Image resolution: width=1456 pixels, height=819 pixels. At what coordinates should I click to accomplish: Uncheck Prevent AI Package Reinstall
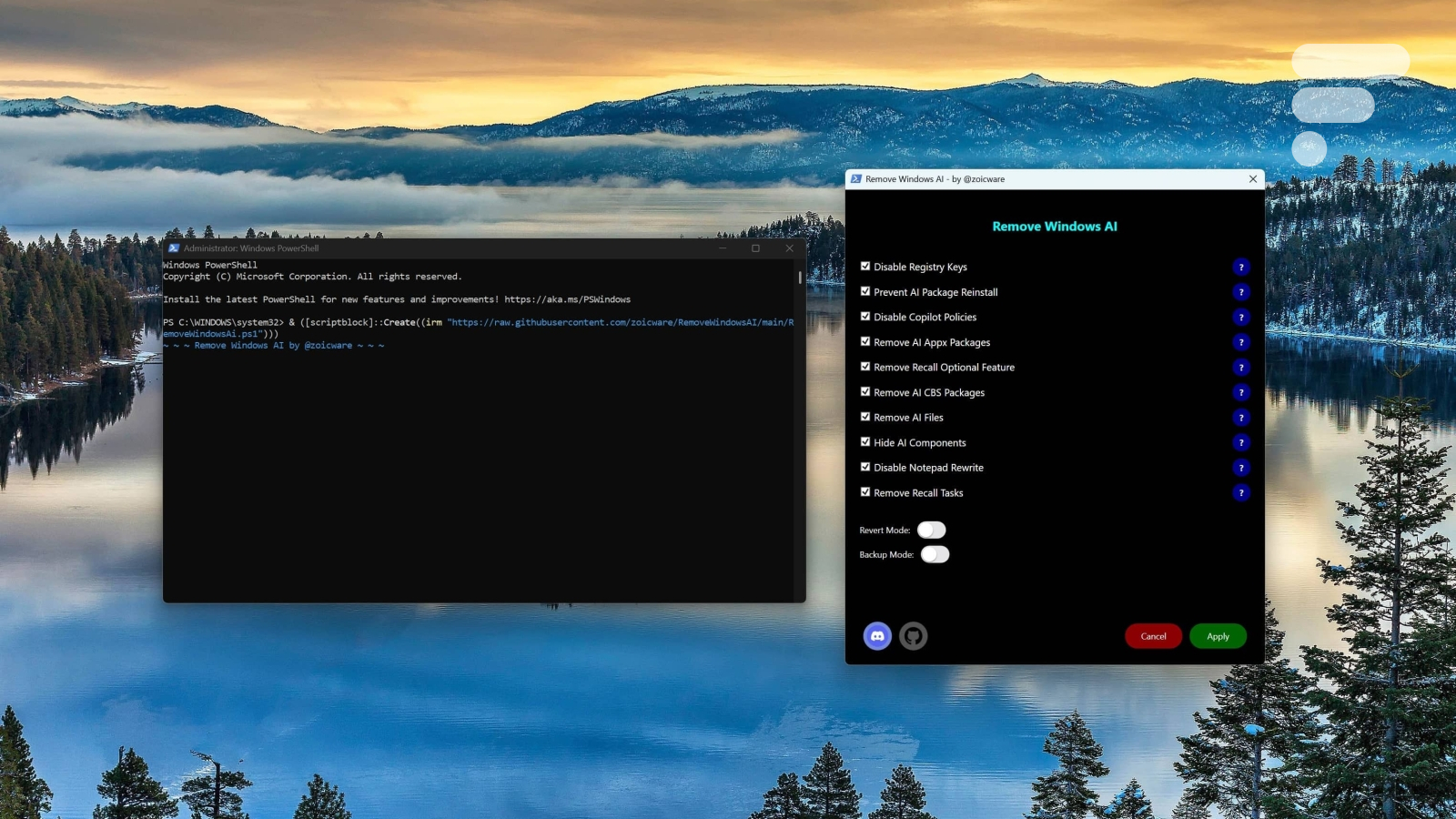(x=865, y=291)
